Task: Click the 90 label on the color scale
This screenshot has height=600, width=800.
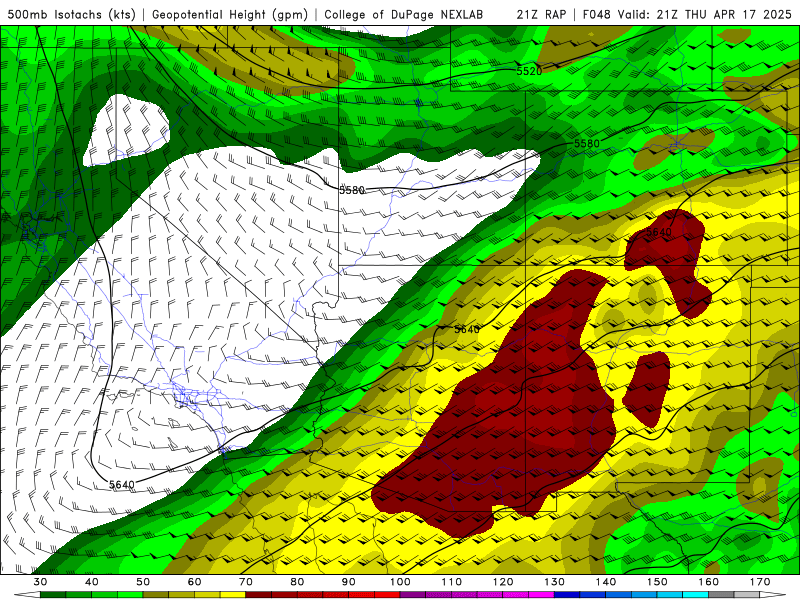Action: [x=348, y=582]
